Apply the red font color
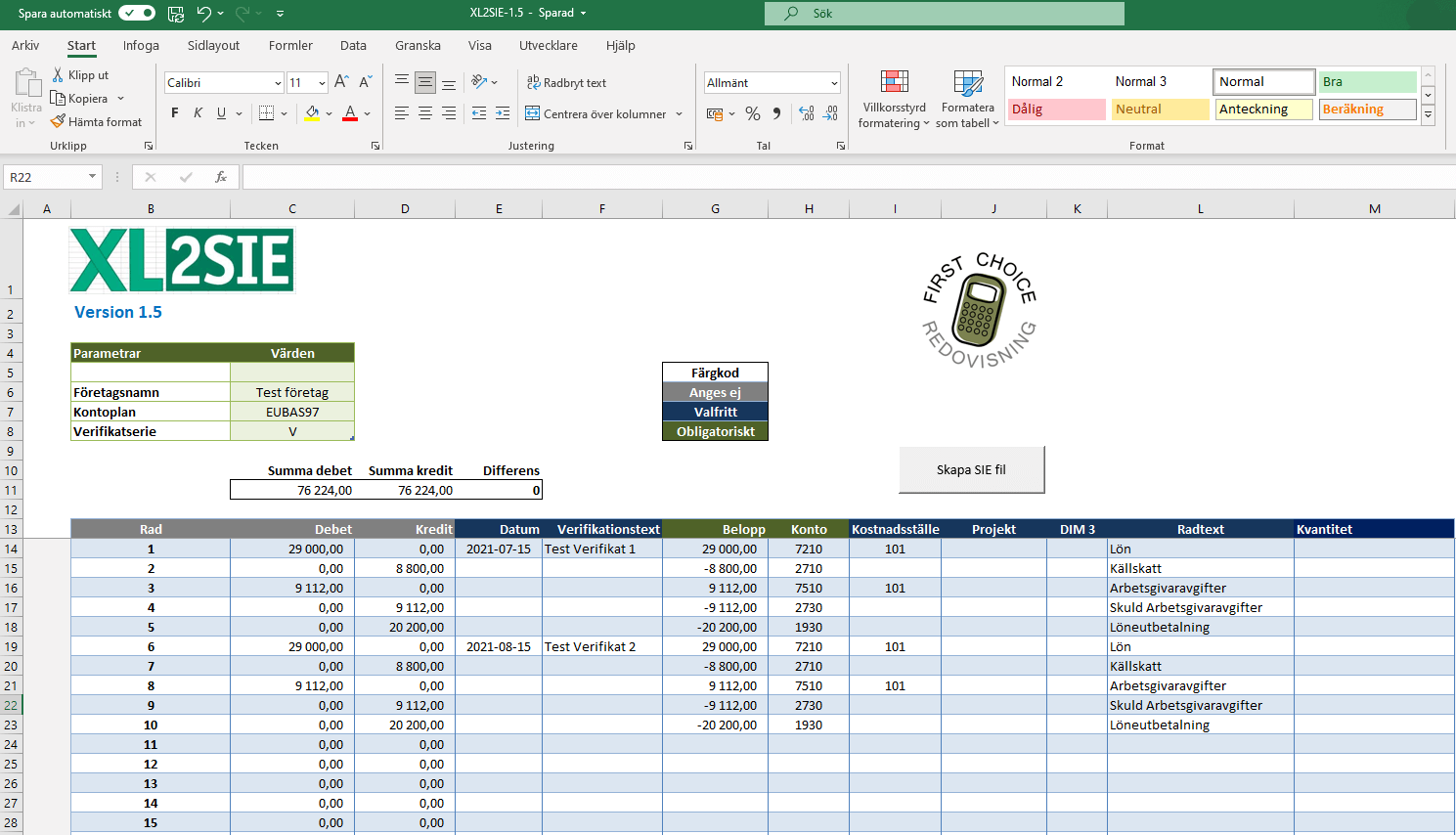Image resolution: width=1456 pixels, height=835 pixels. click(350, 113)
